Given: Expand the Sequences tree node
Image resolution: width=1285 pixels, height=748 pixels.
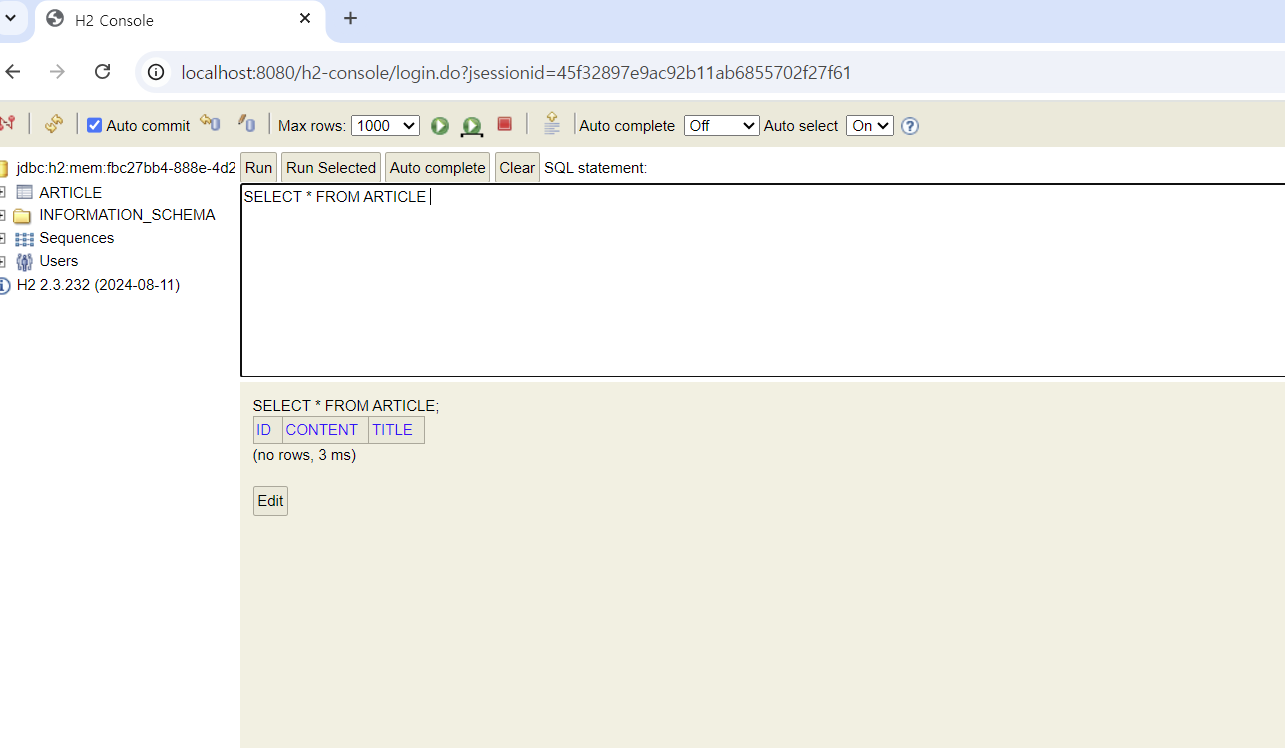Looking at the screenshot, I should point(3,238).
